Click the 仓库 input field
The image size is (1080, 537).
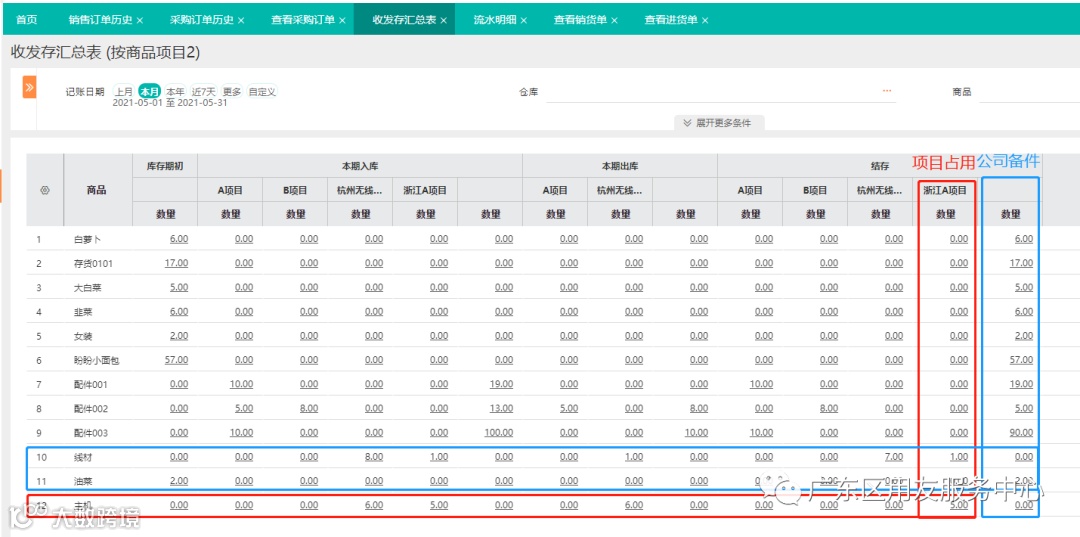pyautogui.click(x=721, y=92)
